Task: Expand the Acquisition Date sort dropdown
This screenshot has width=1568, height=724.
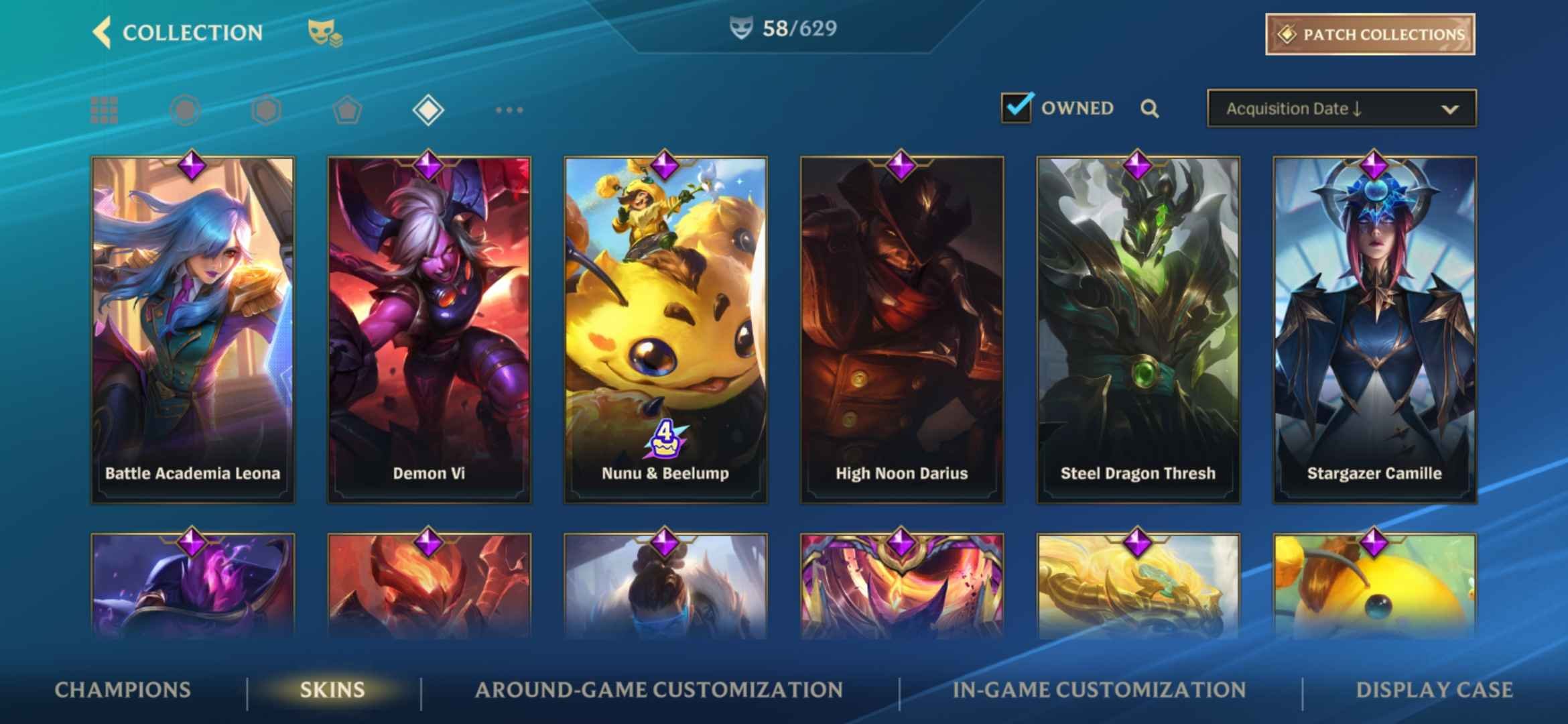Action: click(1342, 109)
